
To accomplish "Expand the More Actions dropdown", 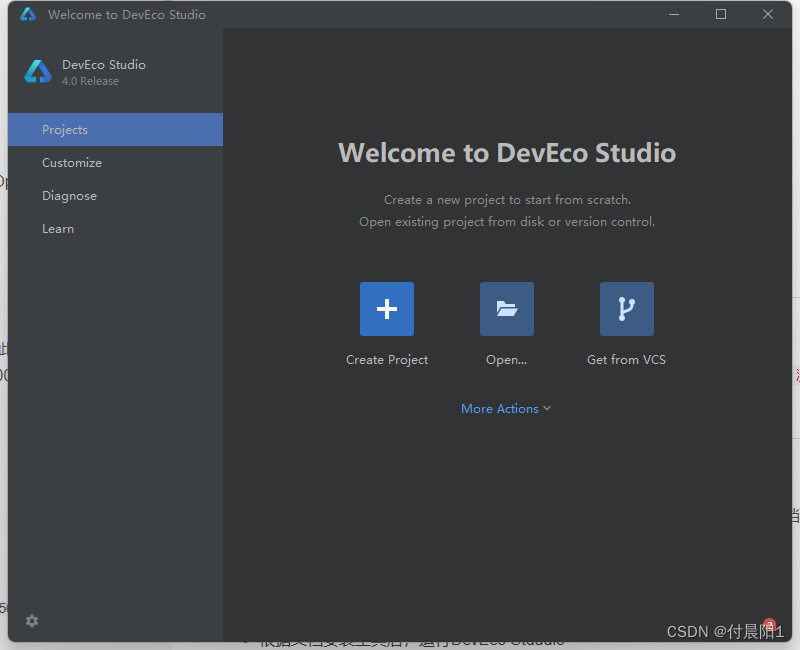I will tap(506, 409).
